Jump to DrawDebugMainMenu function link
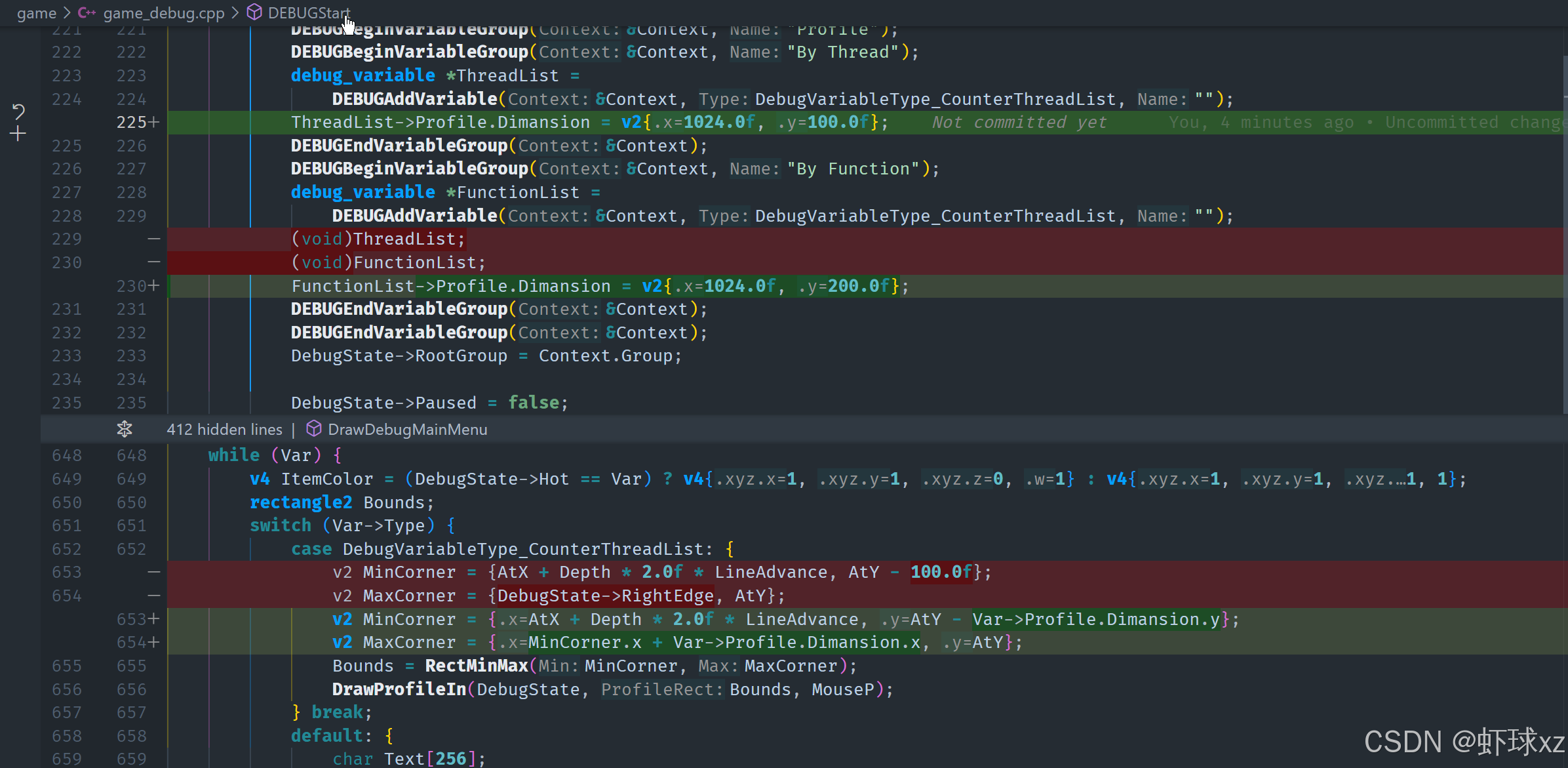The image size is (1568, 768). click(407, 430)
